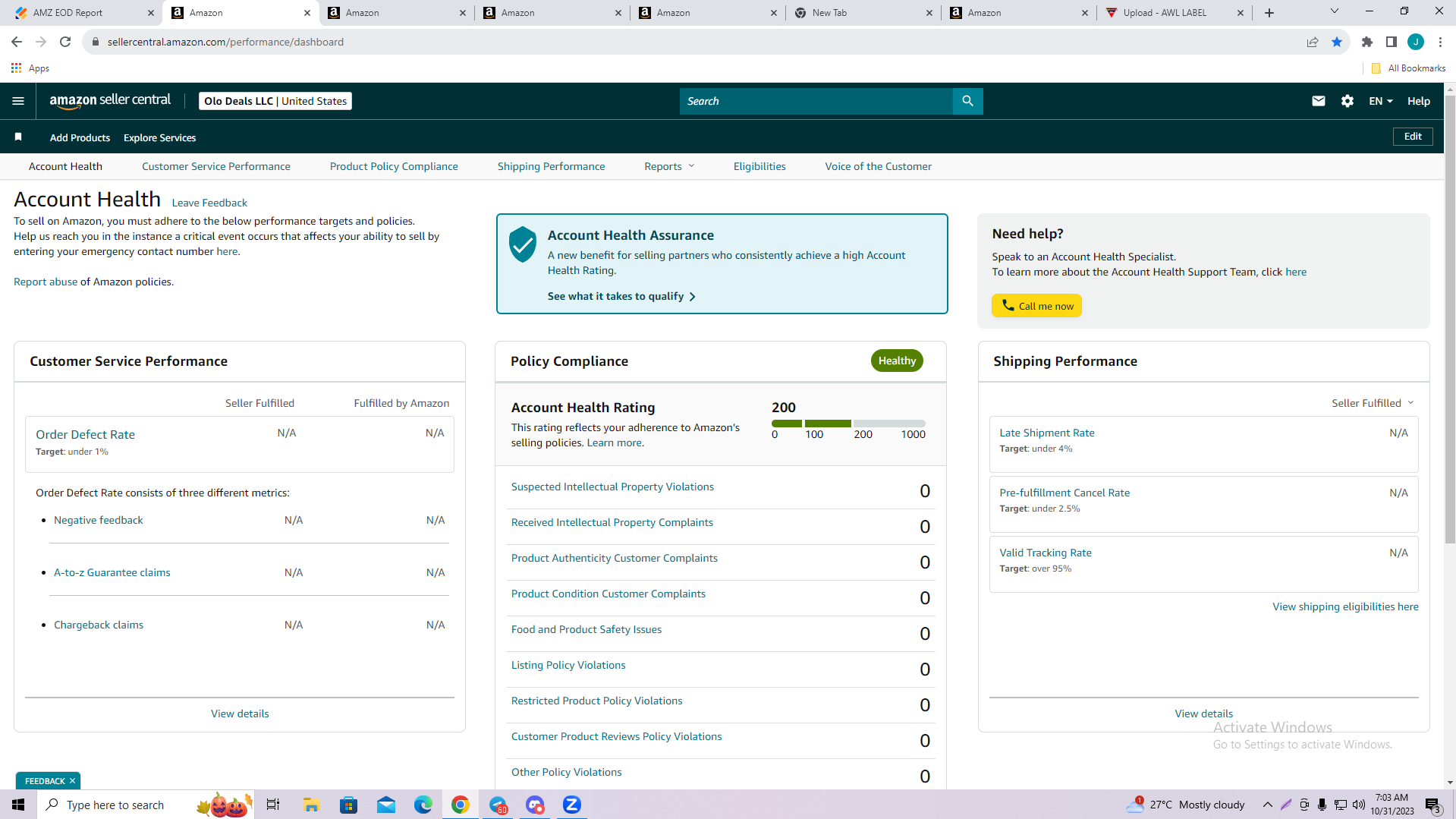Viewport: 1456px width, 819px height.
Task: Click the amazon seller central logo
Action: [110, 101]
